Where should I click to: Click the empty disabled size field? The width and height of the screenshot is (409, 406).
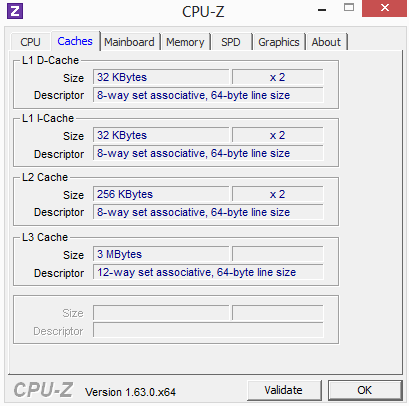pyautogui.click(x=161, y=313)
